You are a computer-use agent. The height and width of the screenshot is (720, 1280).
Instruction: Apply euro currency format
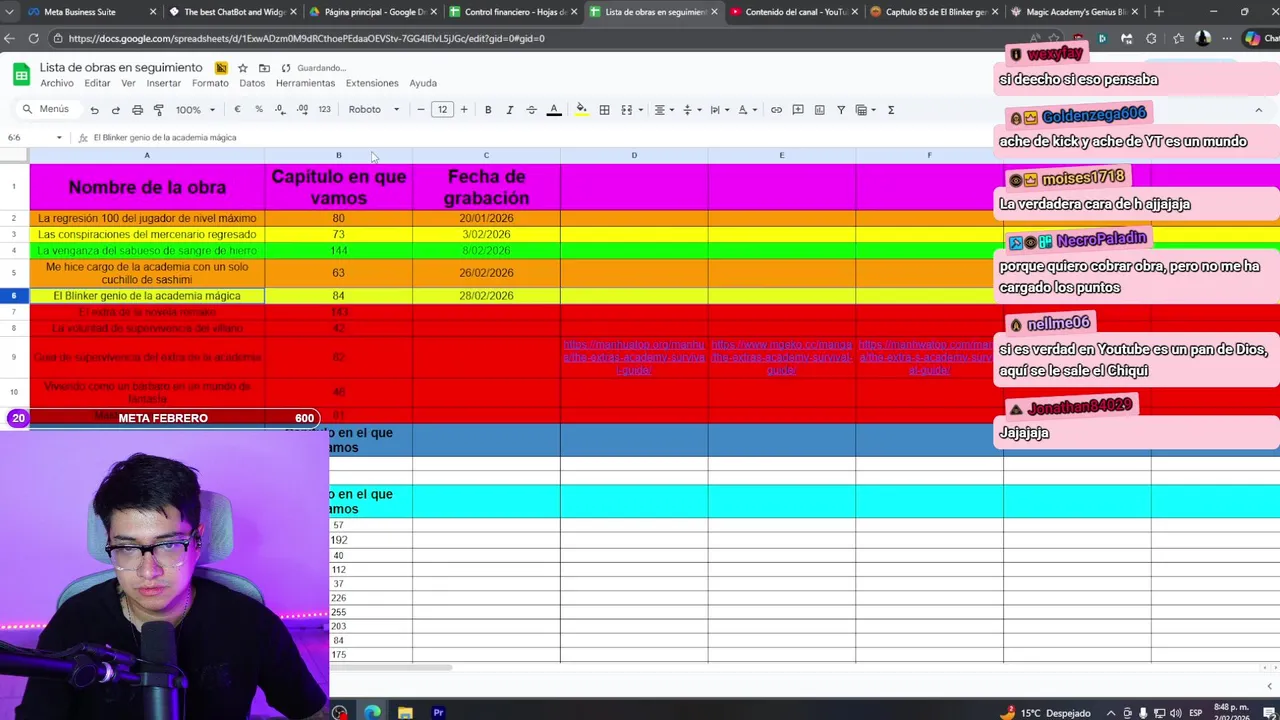click(x=237, y=110)
